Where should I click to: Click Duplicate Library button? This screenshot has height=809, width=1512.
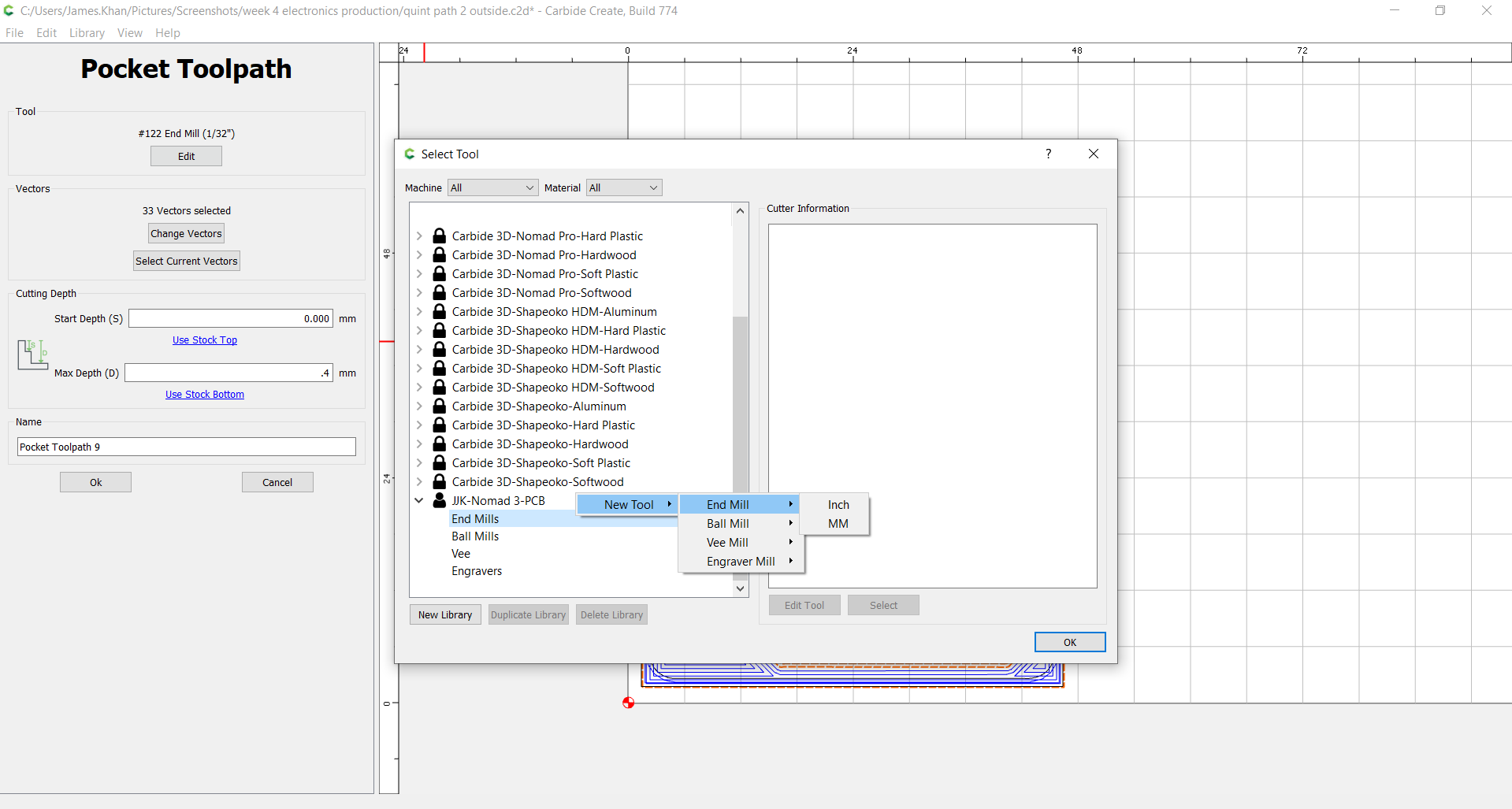pos(528,614)
